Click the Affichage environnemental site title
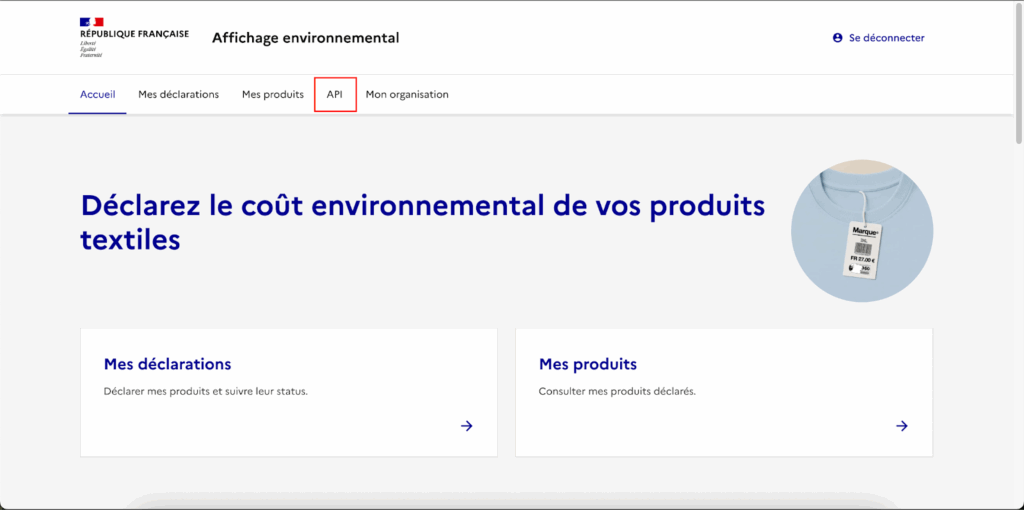The image size is (1024, 510). [305, 38]
